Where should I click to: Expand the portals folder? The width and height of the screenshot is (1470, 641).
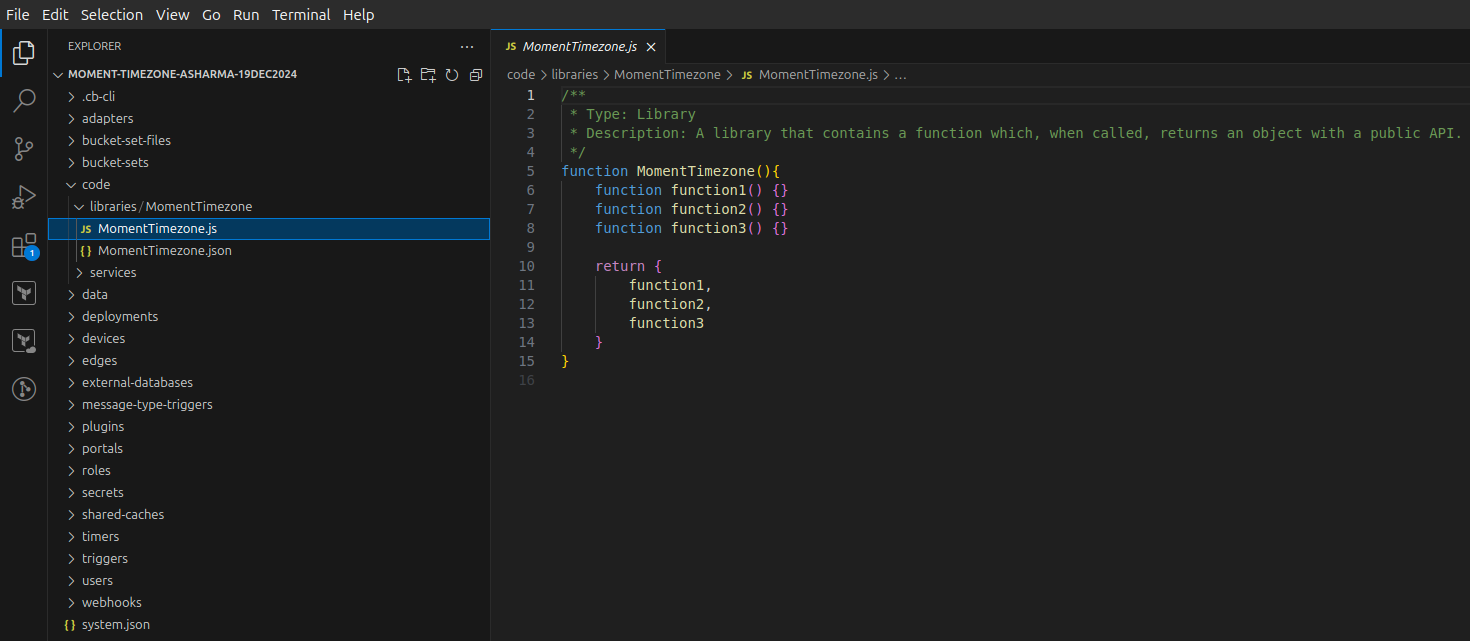pos(102,449)
